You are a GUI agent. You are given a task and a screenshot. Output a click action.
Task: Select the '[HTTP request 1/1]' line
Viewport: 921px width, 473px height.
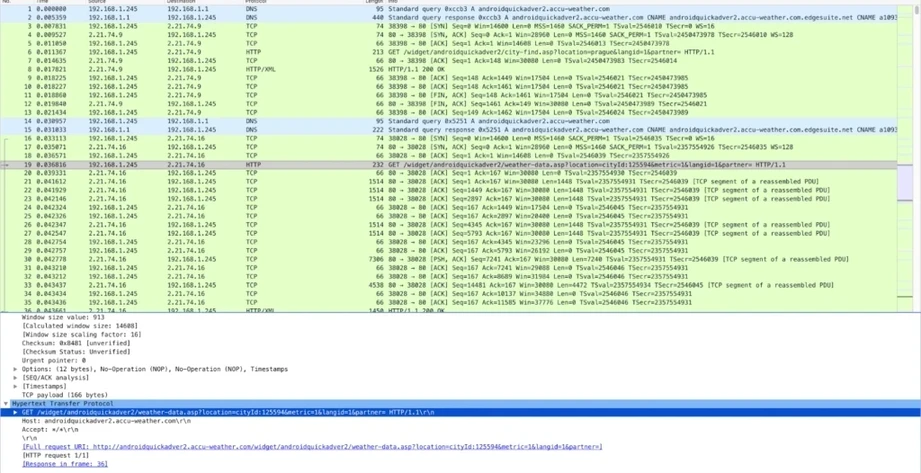55,455
